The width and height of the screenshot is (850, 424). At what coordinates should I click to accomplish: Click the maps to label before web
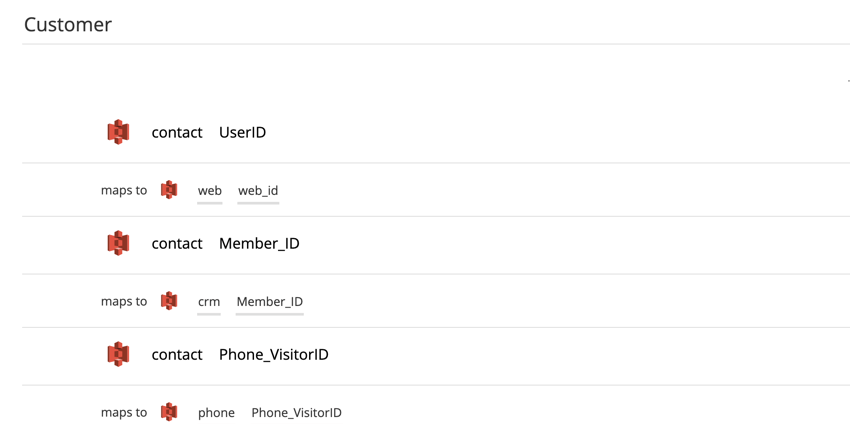point(124,190)
